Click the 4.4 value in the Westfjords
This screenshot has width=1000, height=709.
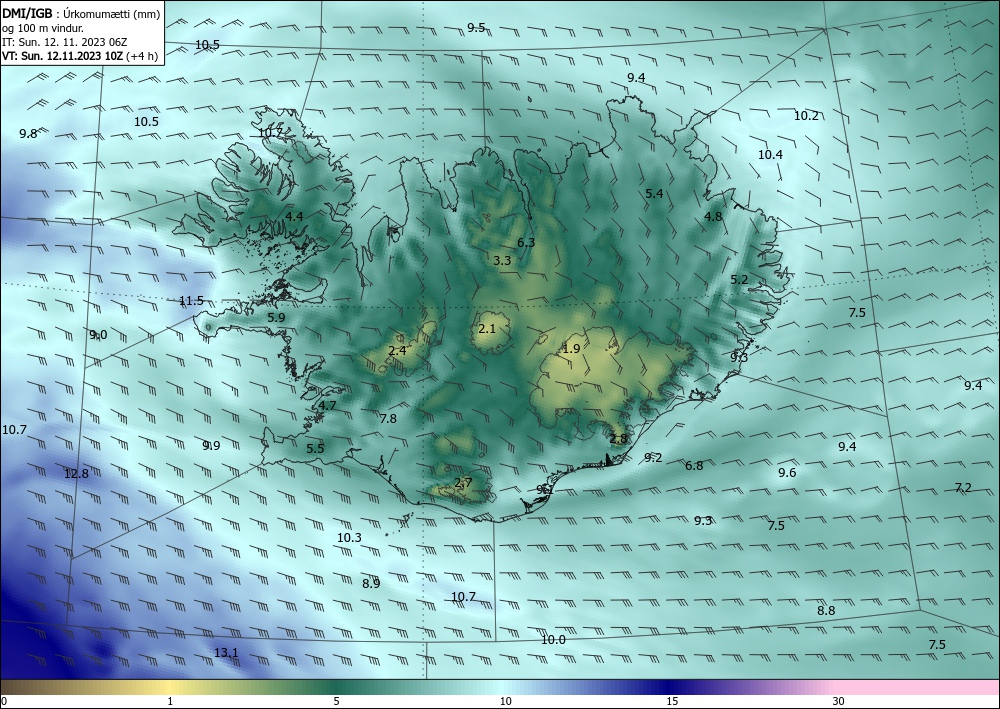[x=294, y=216]
